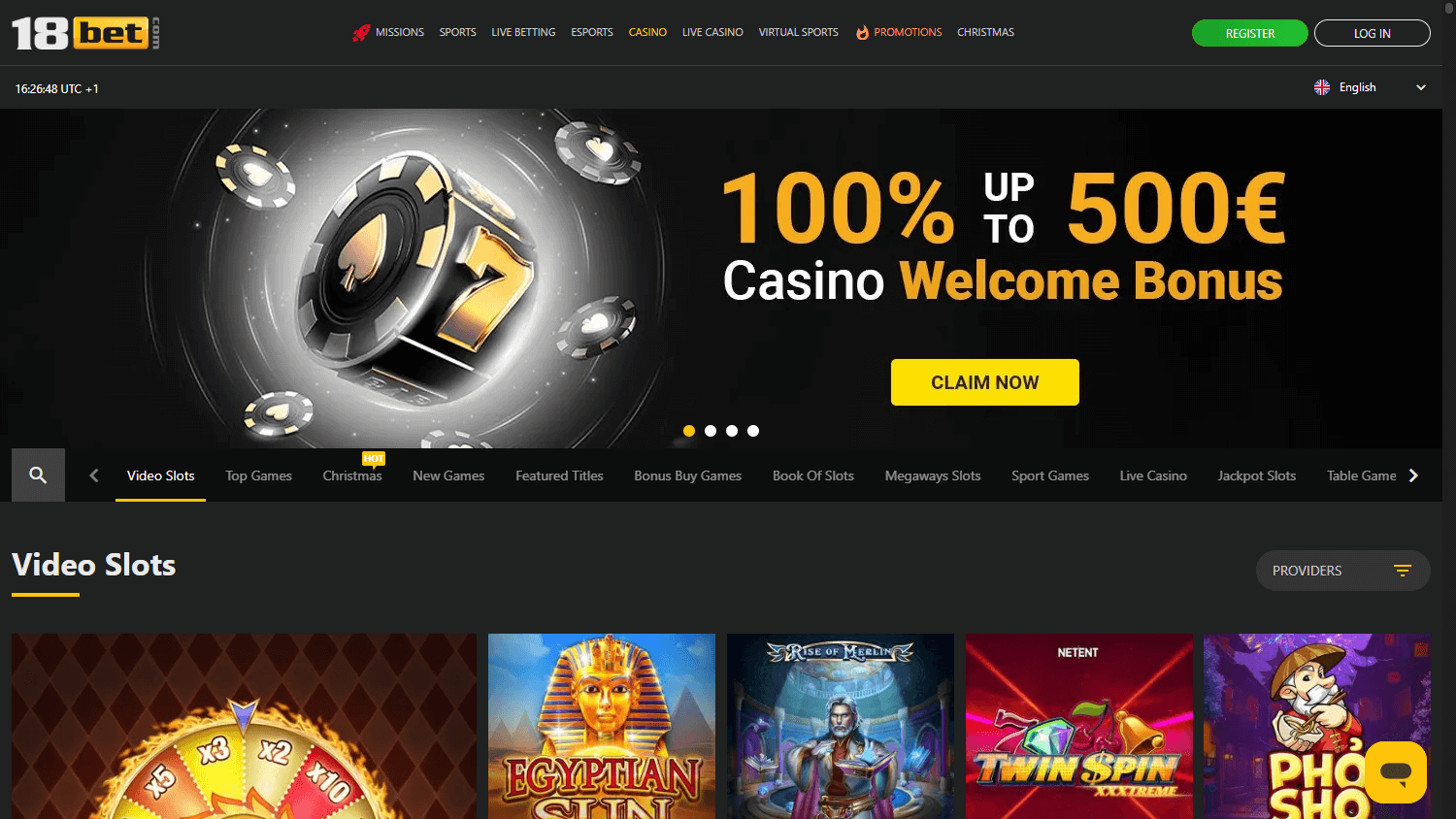Open the Providers dropdown filter
Image resolution: width=1456 pixels, height=819 pixels.
1343,571
